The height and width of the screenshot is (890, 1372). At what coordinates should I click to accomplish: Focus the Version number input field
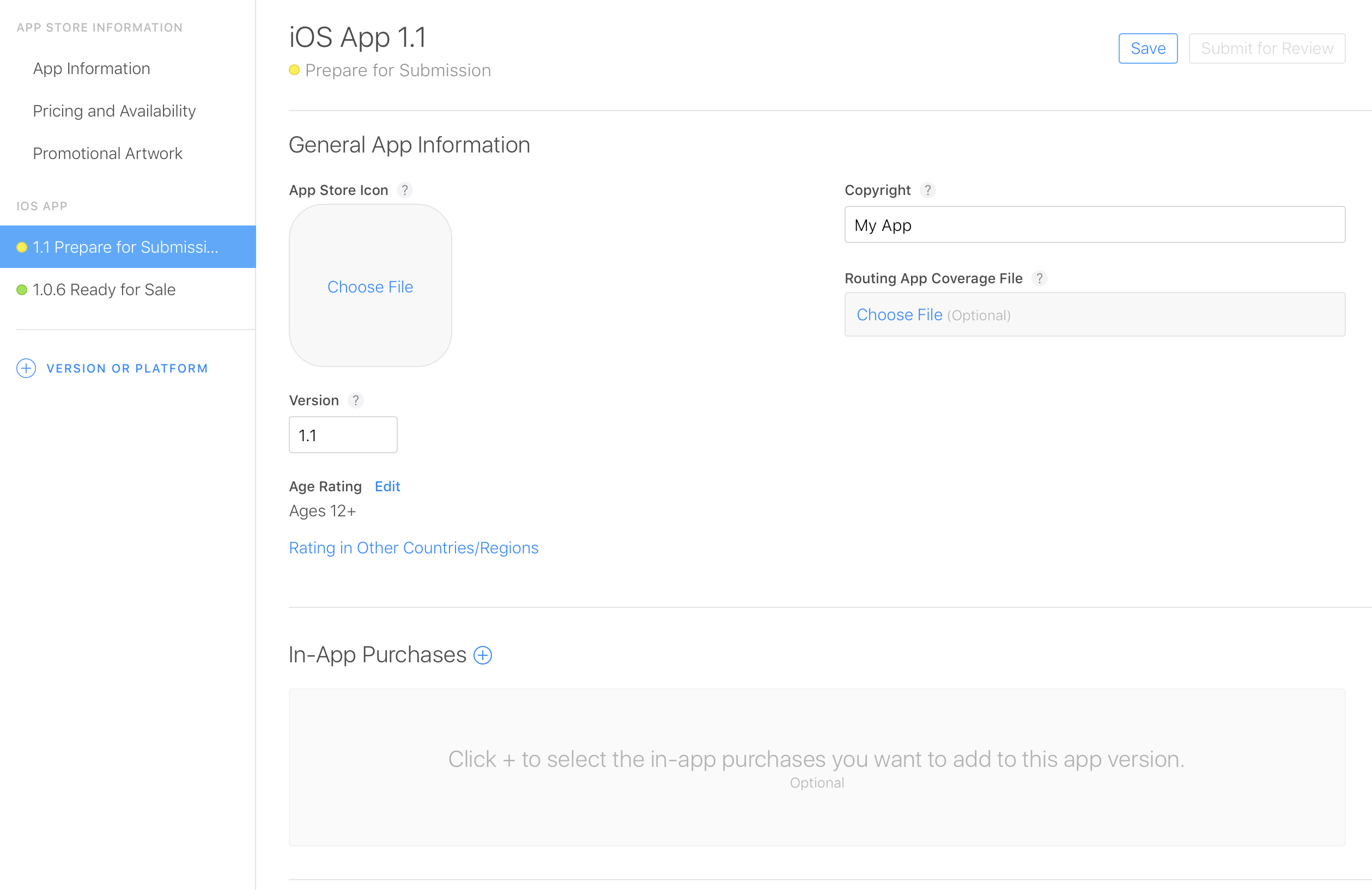point(343,435)
